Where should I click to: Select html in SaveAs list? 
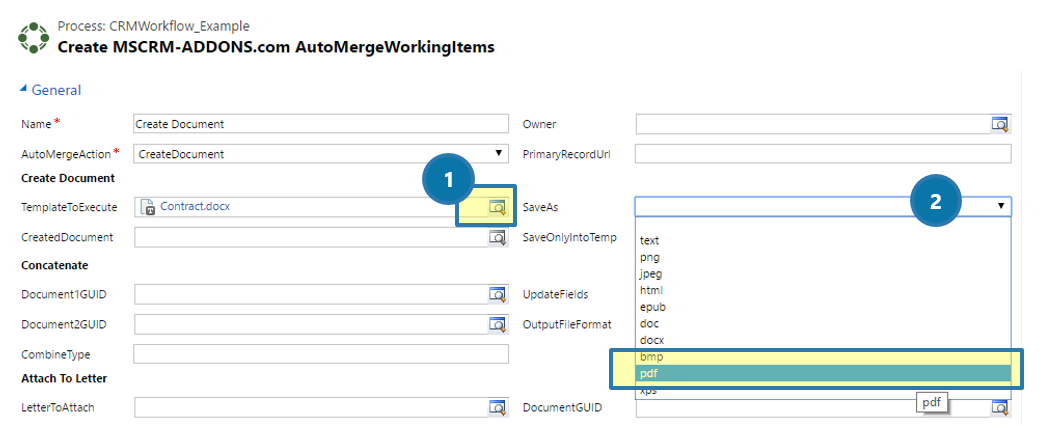(823, 290)
